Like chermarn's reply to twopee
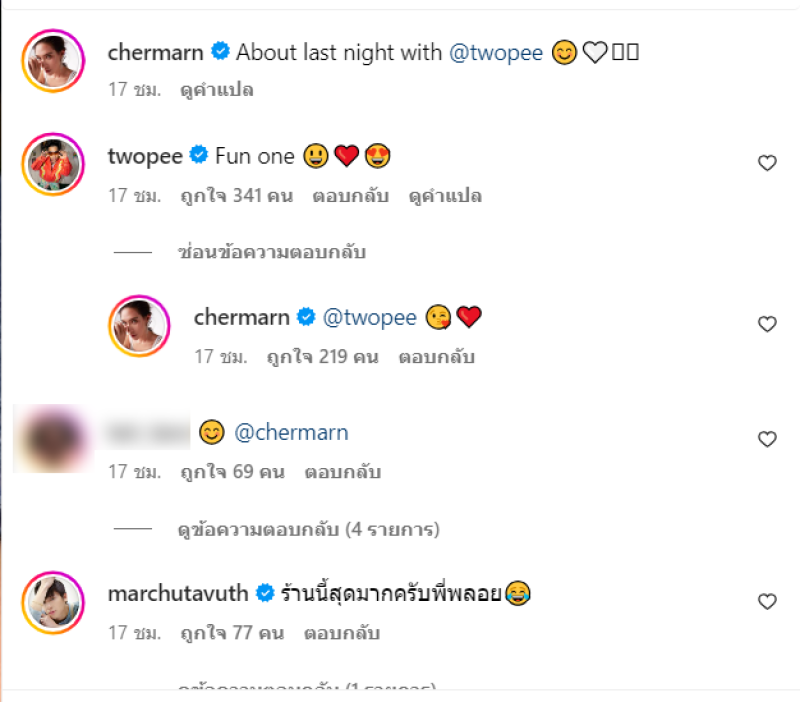 coord(767,324)
